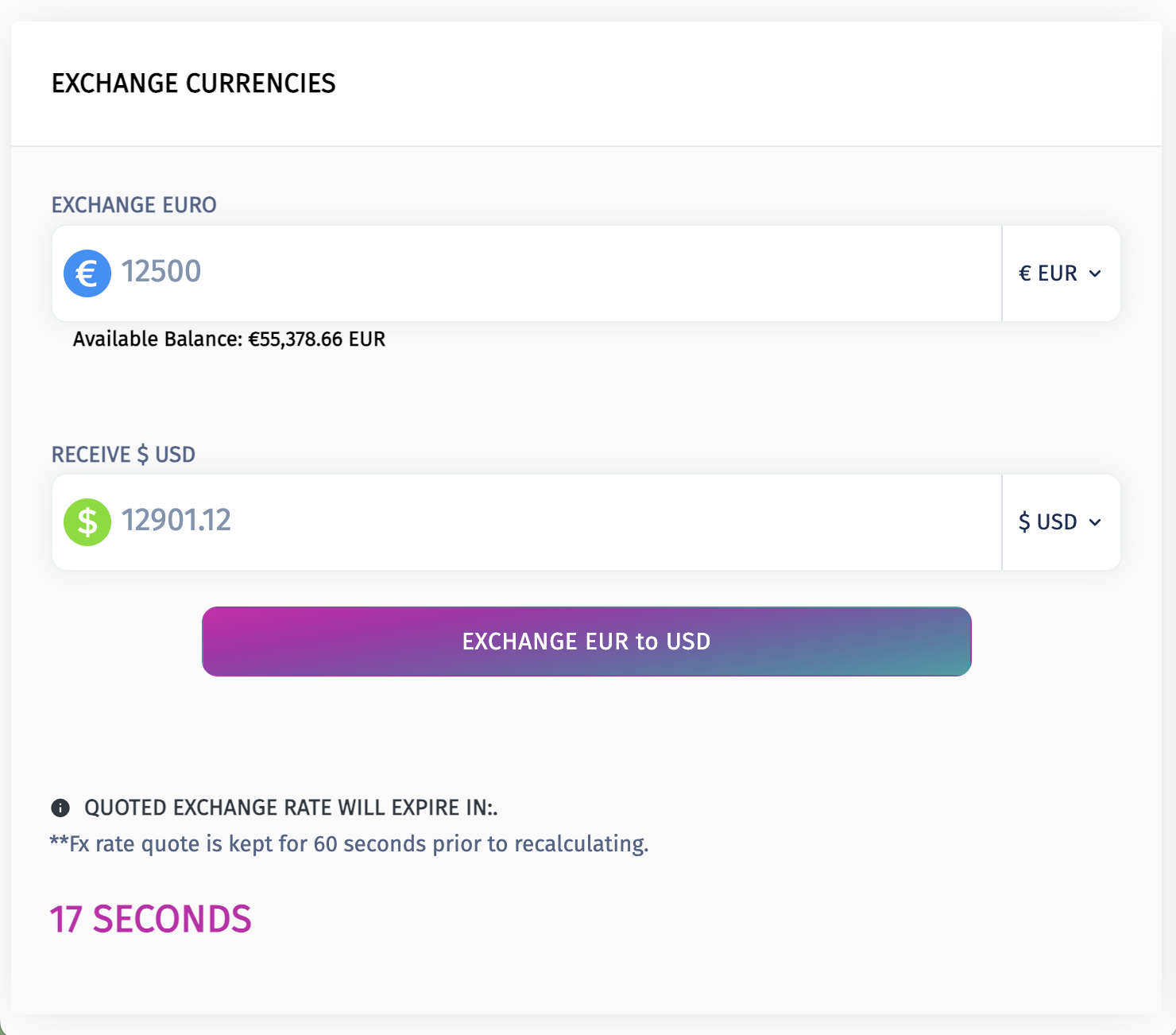Click the EXCHANGE EURO field label
Image resolution: width=1176 pixels, height=1035 pixels.
click(134, 205)
